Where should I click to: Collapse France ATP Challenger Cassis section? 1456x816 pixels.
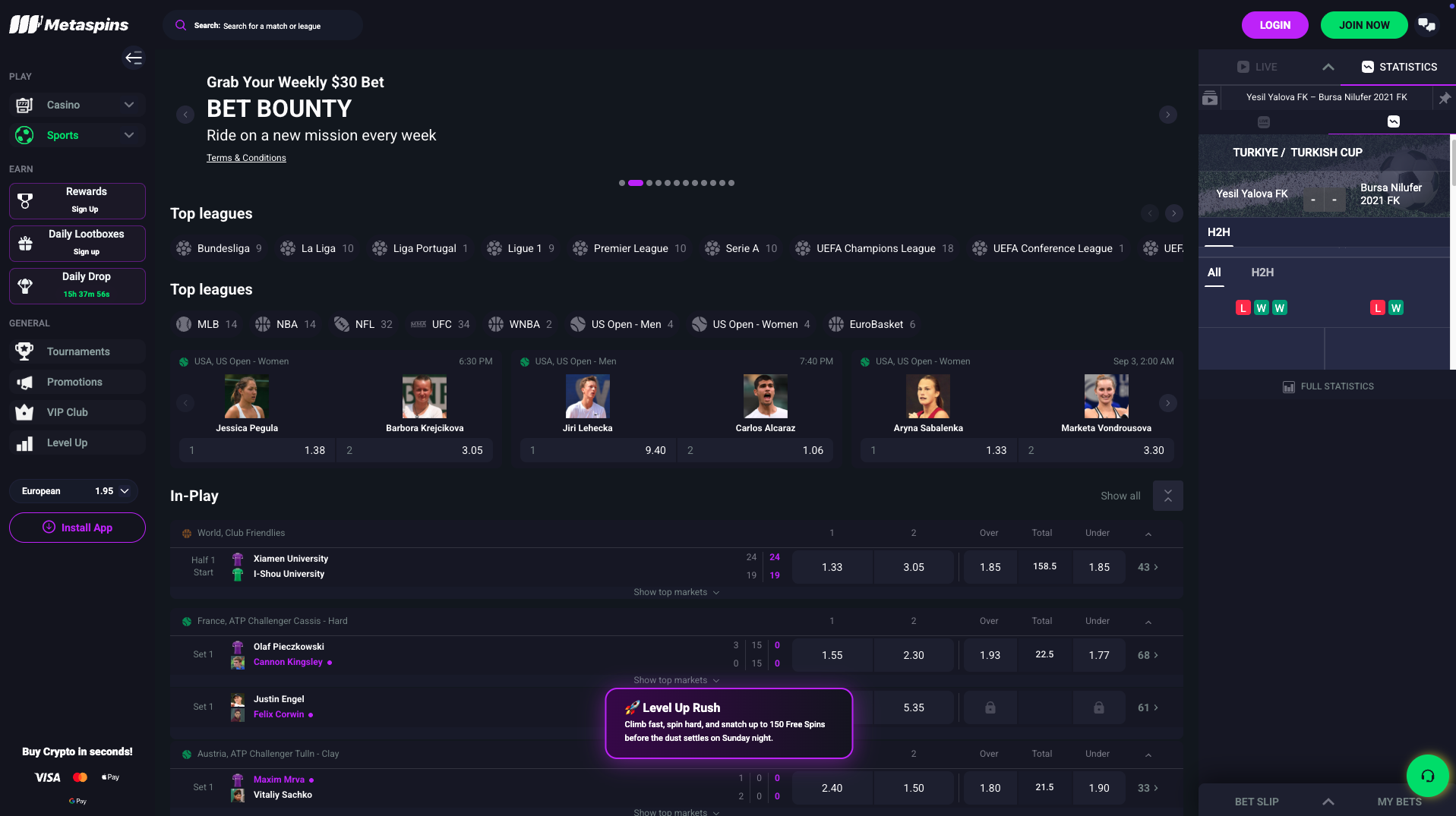click(x=1148, y=622)
